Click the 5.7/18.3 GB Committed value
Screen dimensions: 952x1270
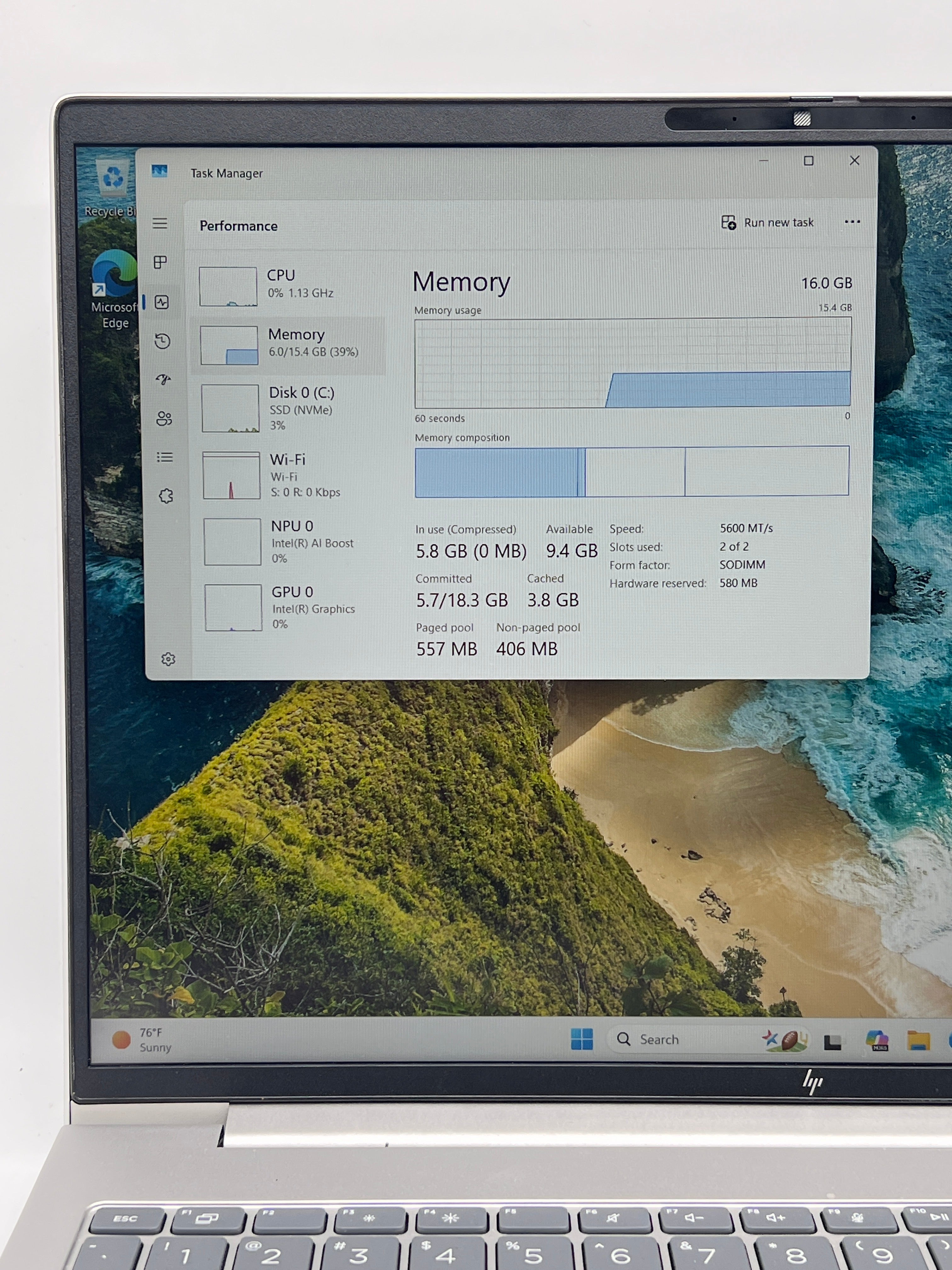(x=462, y=601)
